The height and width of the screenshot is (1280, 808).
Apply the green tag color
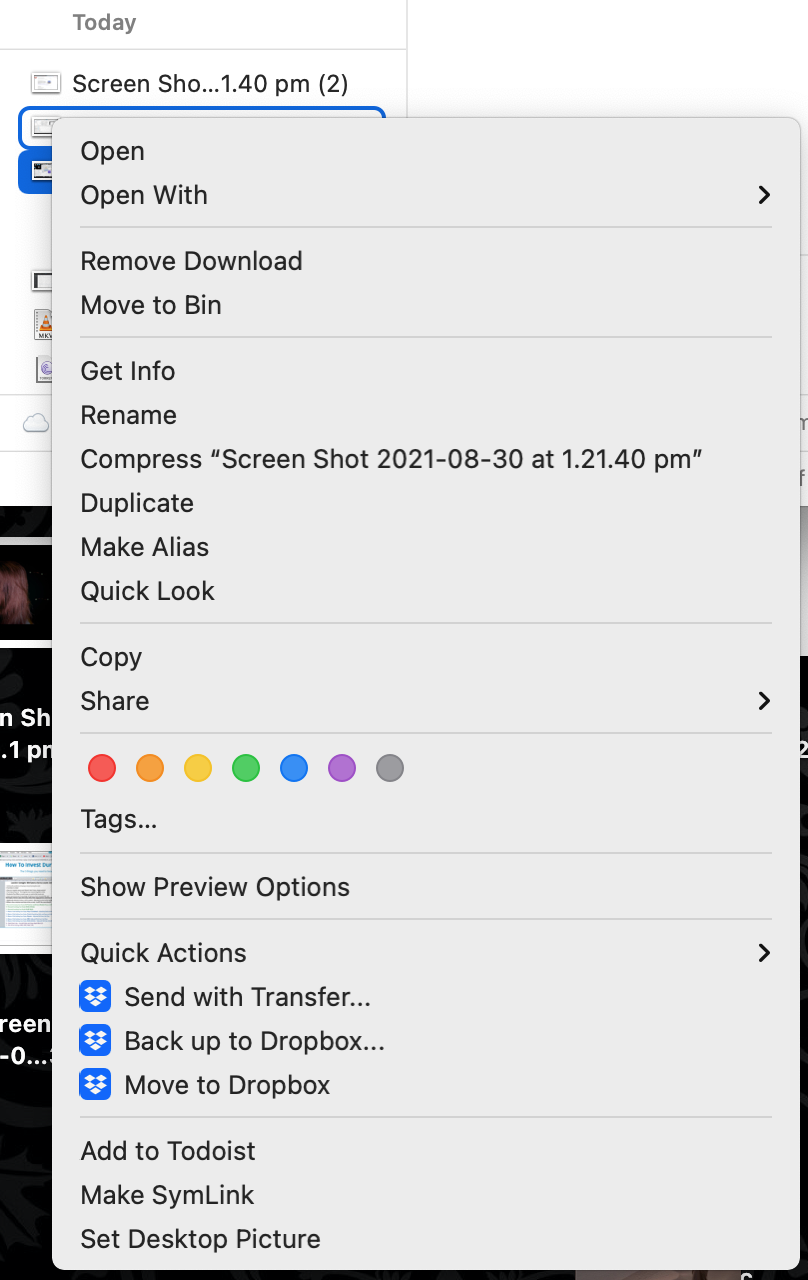pos(246,768)
